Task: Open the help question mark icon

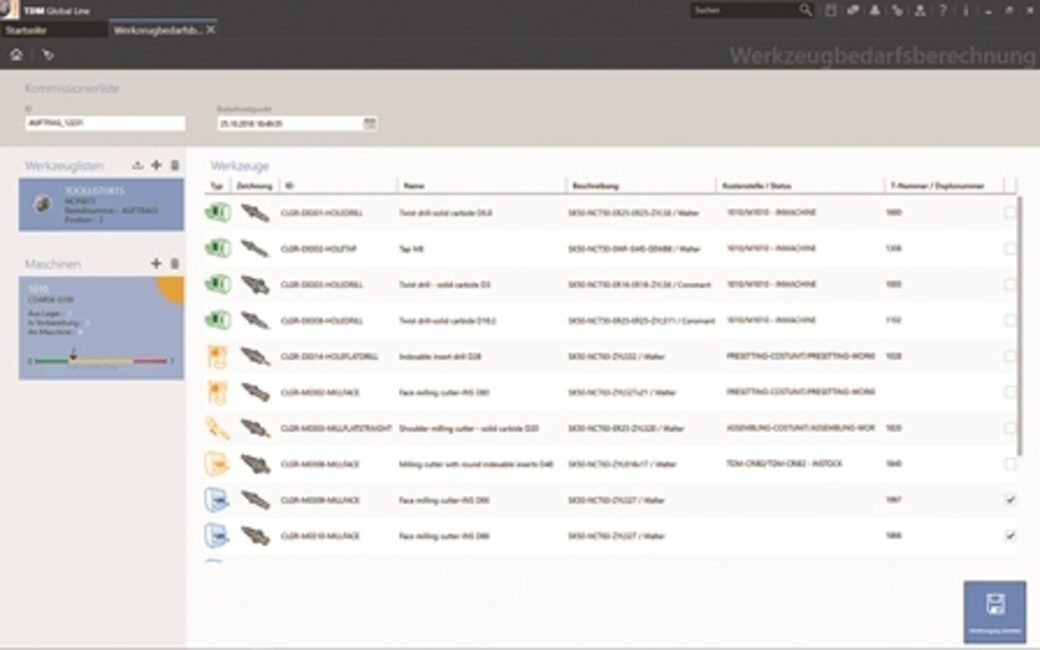Action: 942,10
